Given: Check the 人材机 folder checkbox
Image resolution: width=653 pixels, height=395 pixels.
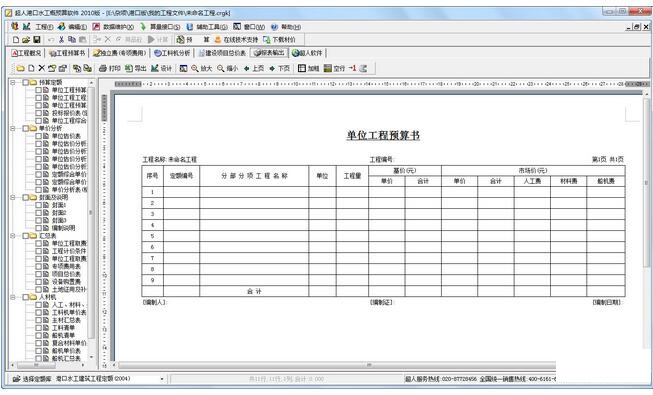Looking at the screenshot, I should [25, 297].
